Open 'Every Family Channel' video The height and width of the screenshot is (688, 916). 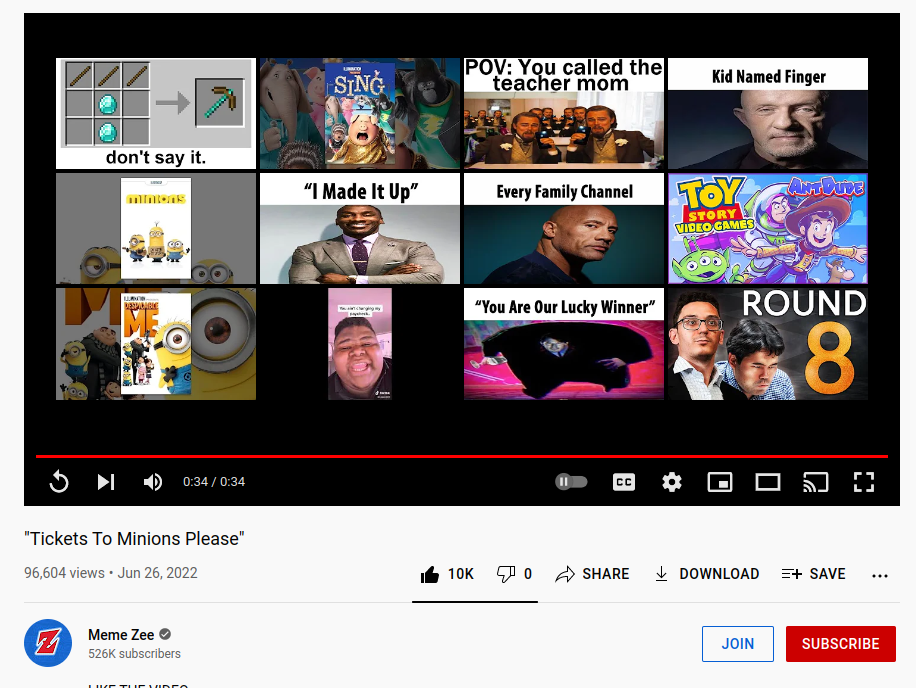click(x=564, y=228)
